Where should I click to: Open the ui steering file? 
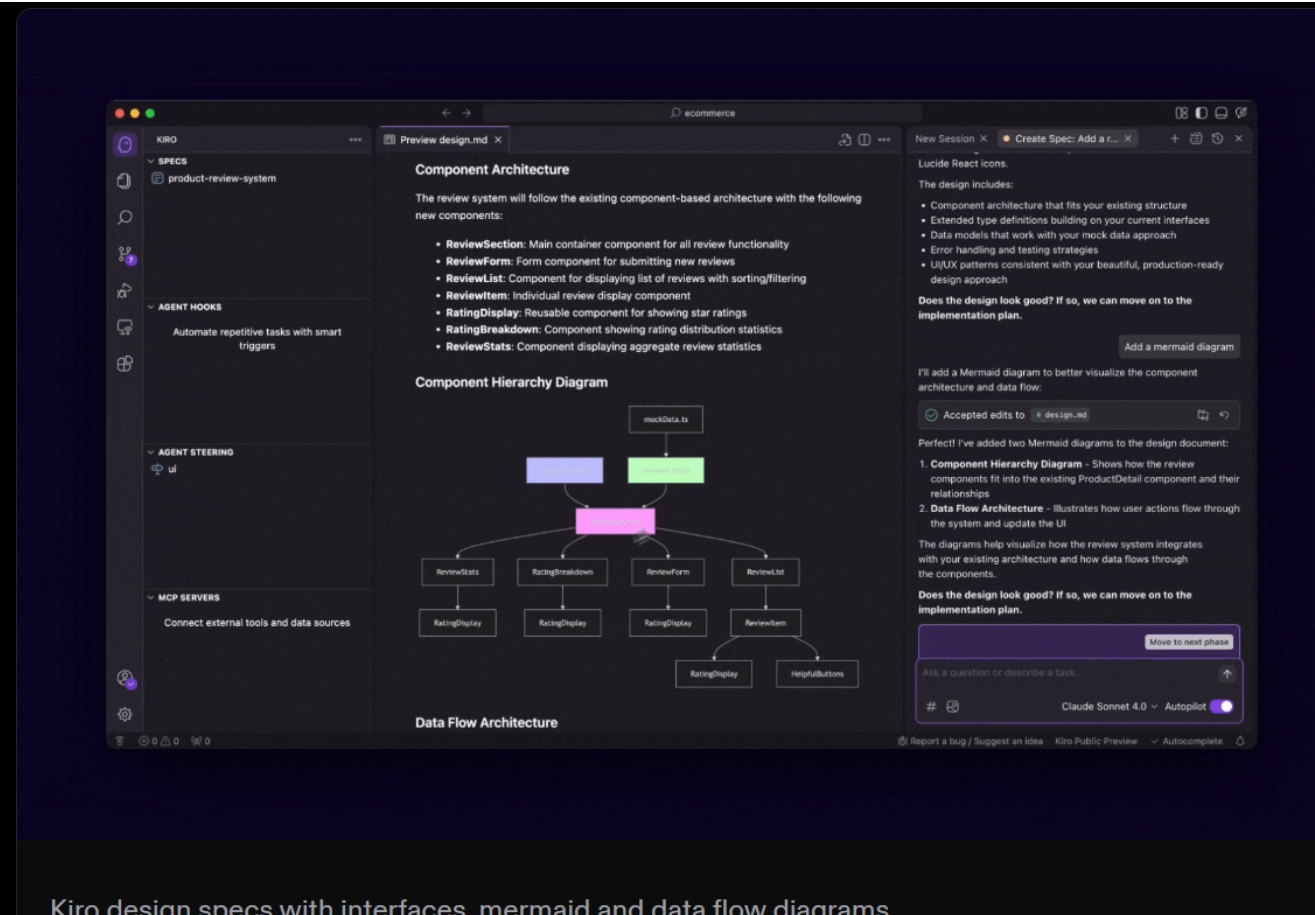(x=163, y=469)
